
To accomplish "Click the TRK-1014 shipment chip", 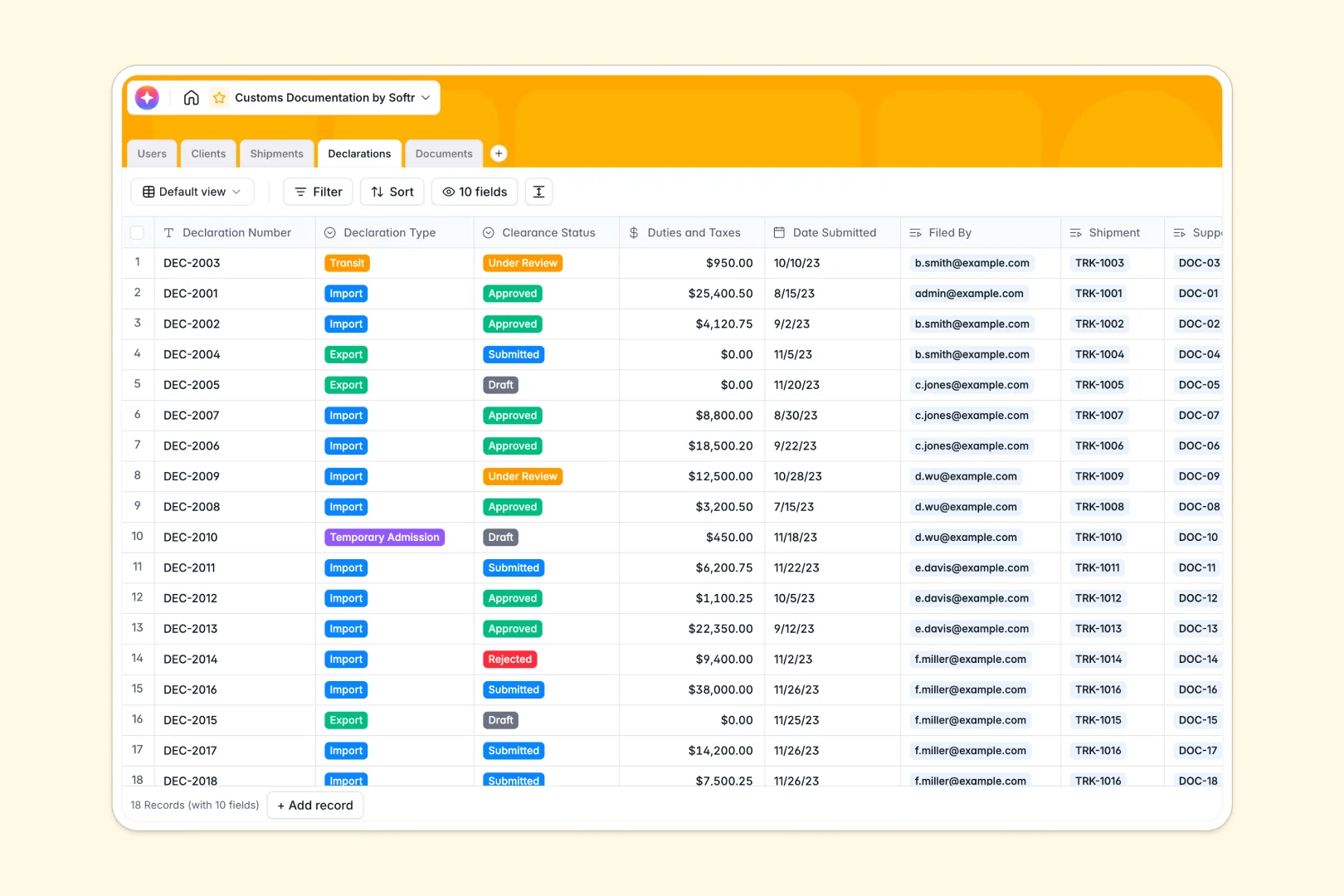I will pyautogui.click(x=1098, y=660).
